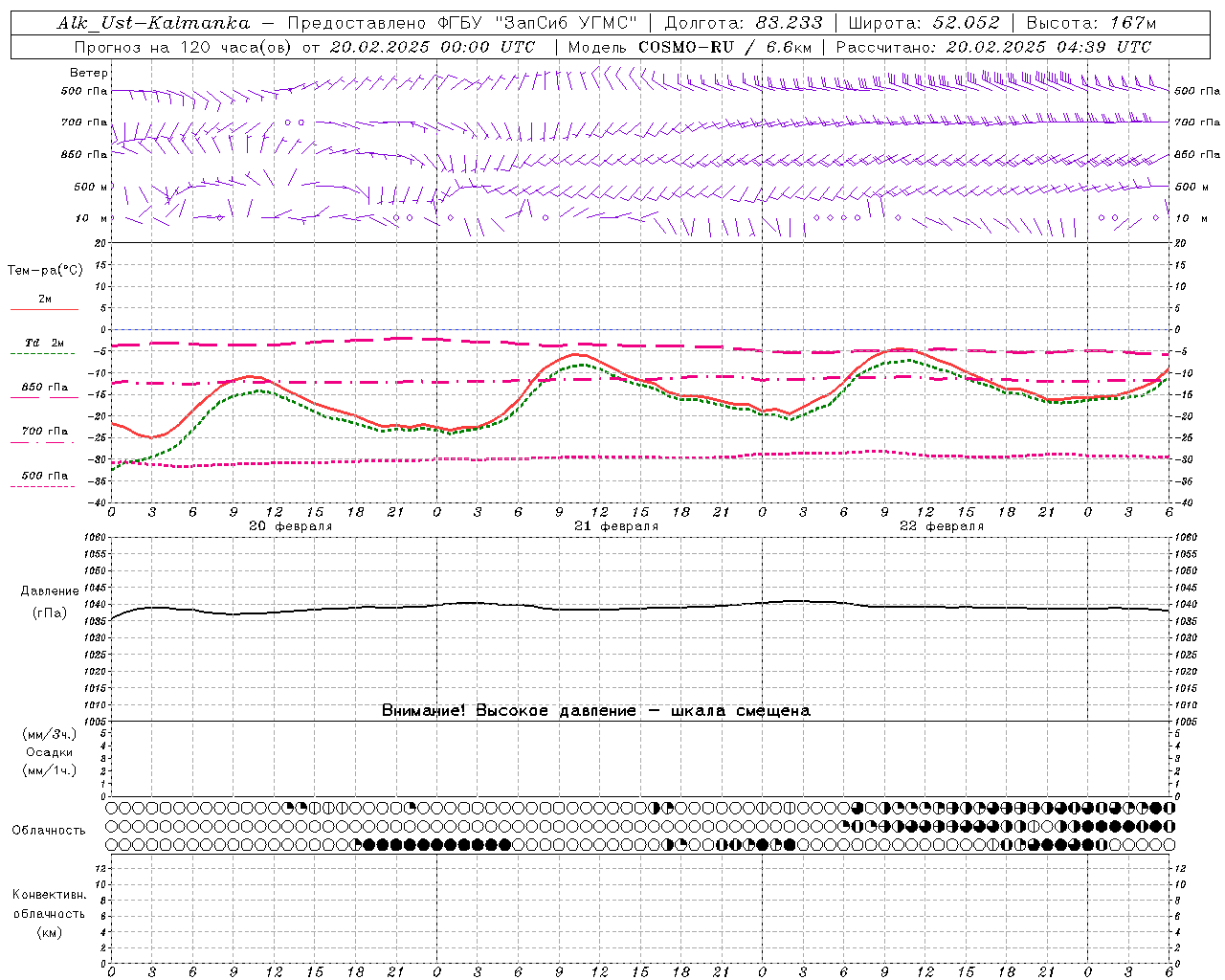Image resolution: width=1225 pixels, height=980 pixels.
Task: Click the Давление pressure panel label
Action: pyautogui.click(x=48, y=591)
